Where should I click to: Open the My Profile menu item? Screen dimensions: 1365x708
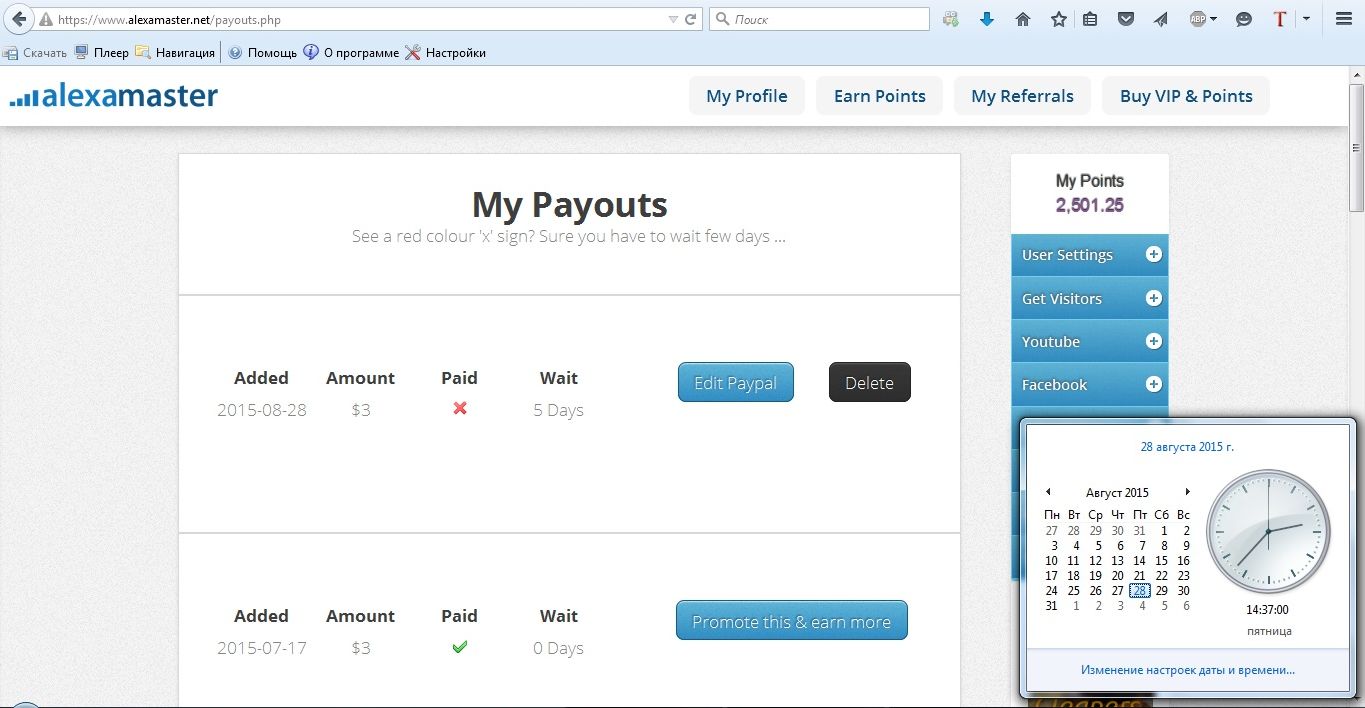point(746,96)
